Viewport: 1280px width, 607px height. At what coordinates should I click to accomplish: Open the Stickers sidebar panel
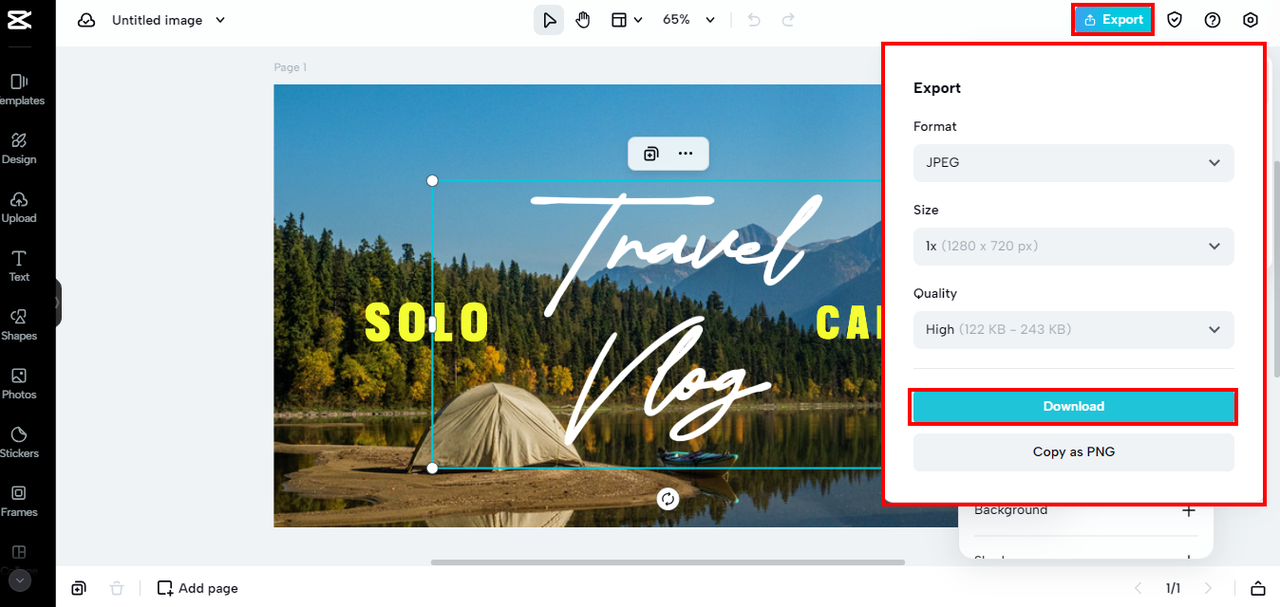coord(19,442)
